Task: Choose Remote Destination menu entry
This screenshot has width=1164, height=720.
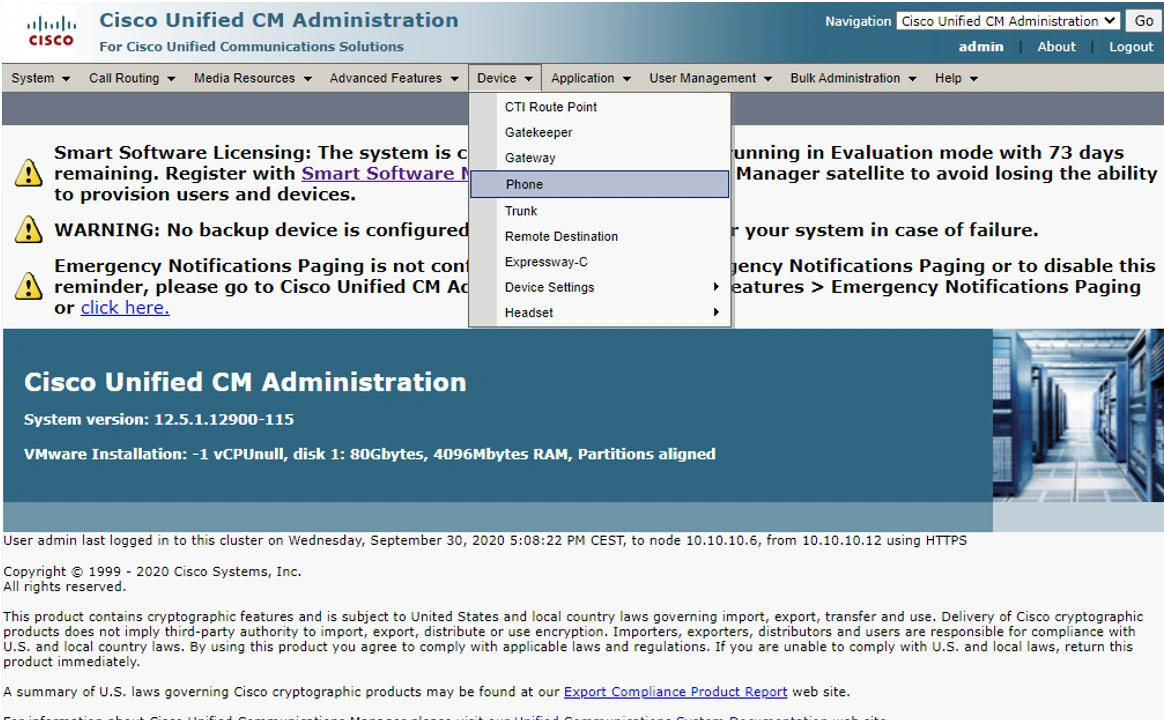Action: pos(600,236)
